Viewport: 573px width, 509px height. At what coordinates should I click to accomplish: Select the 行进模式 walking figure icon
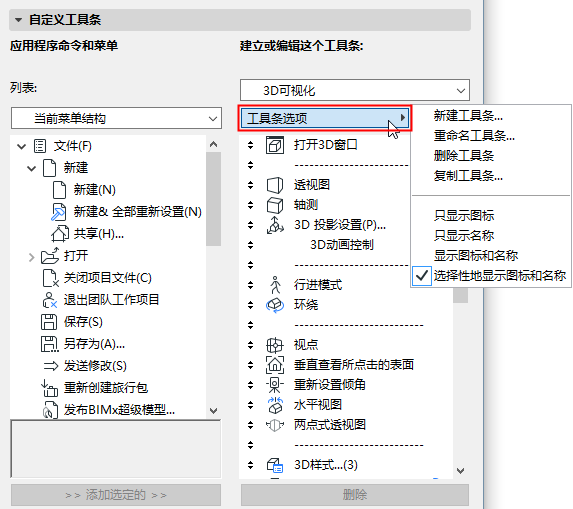[x=275, y=285]
